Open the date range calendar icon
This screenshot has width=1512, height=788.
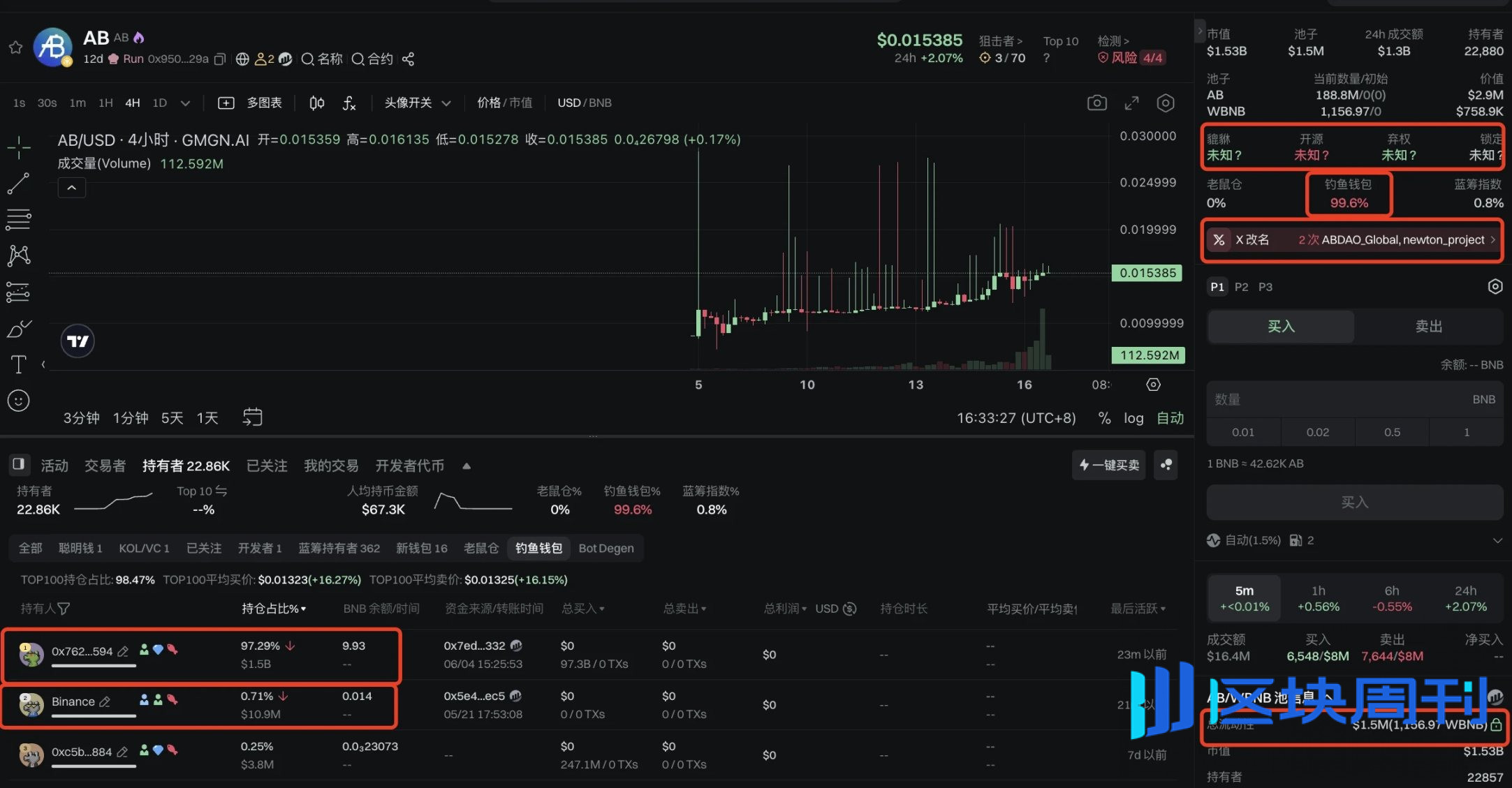[252, 417]
